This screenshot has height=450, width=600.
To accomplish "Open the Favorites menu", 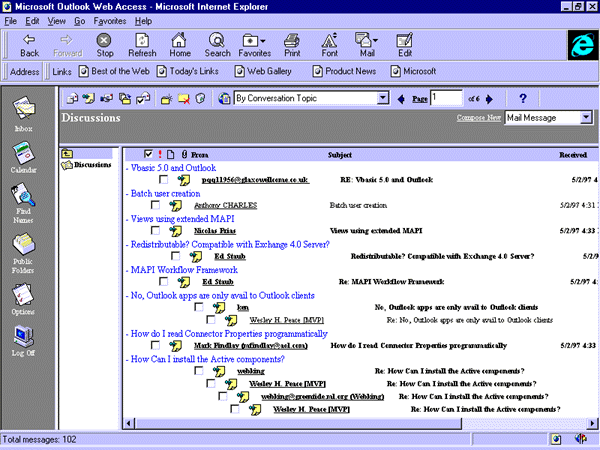I will click(111, 20).
